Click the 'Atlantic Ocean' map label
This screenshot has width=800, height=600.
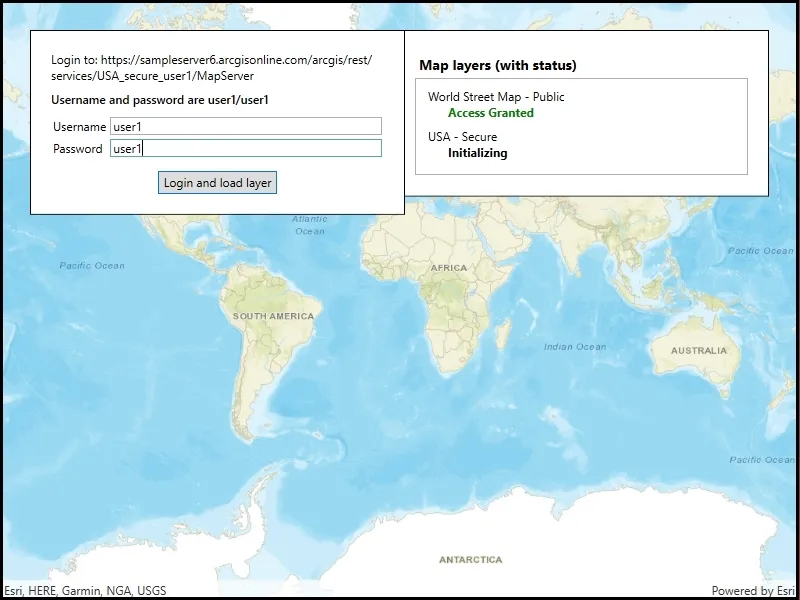pyautogui.click(x=310, y=225)
